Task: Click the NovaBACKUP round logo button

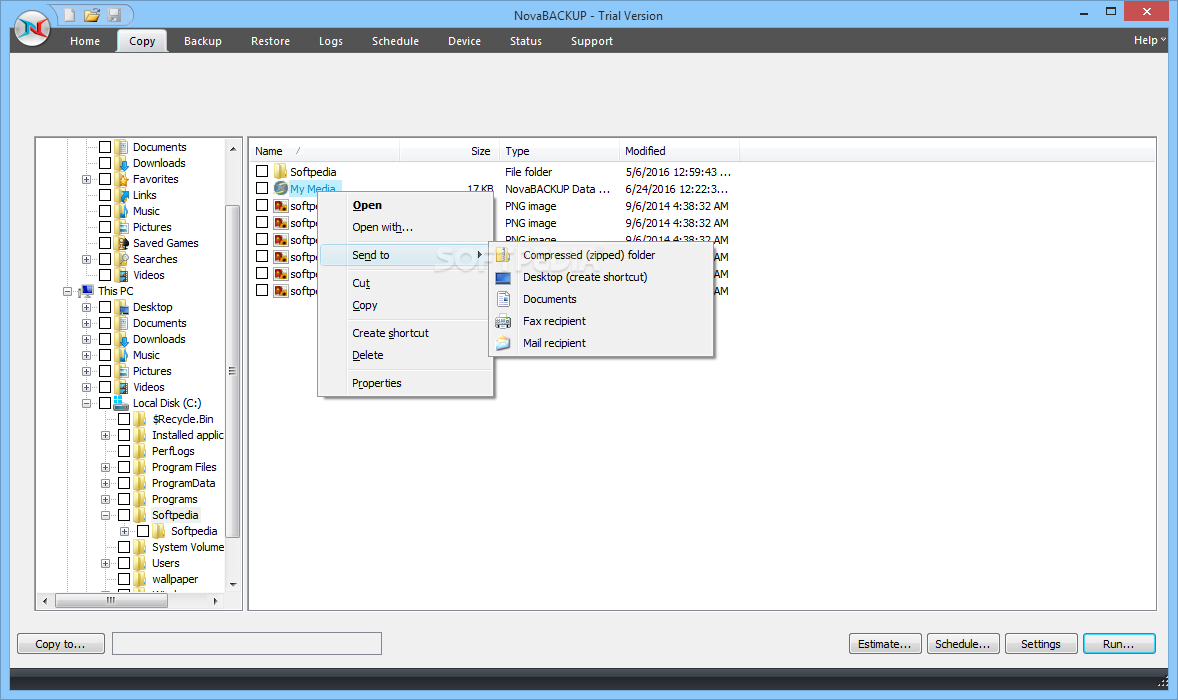Action: pyautogui.click(x=32, y=29)
